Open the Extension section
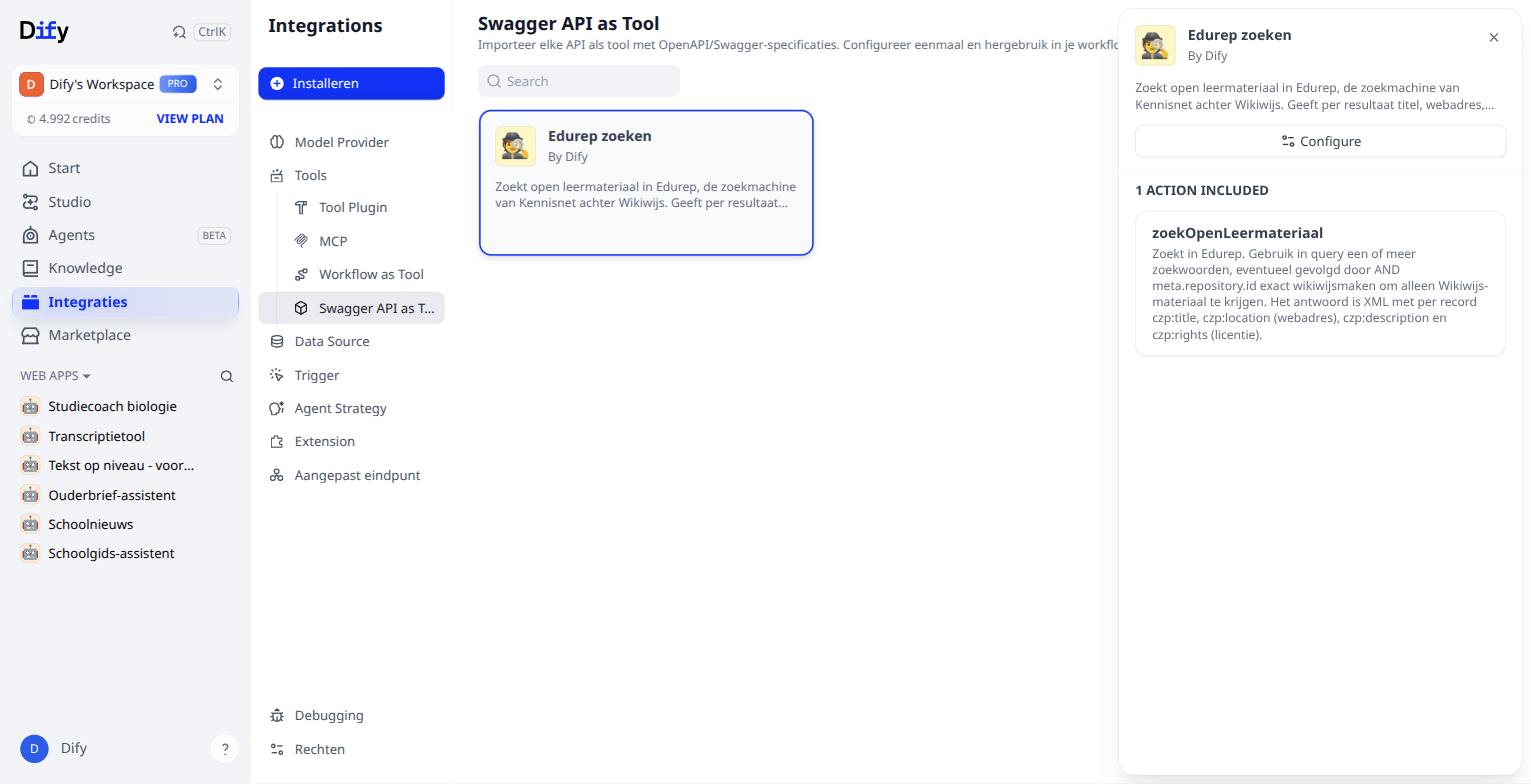Screen dimensions: 1531x784 [351, 441]
